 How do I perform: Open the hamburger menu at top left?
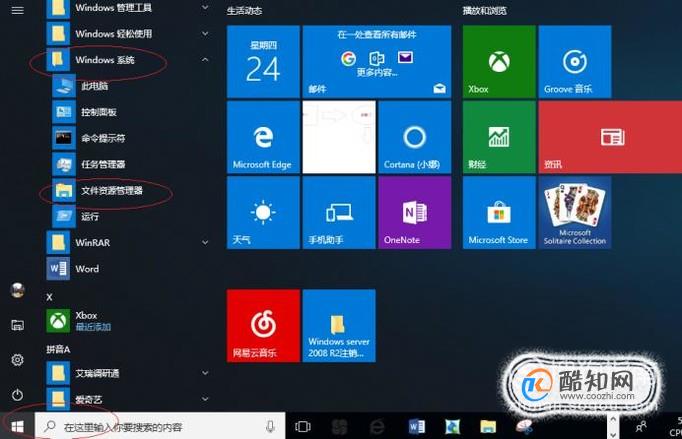pyautogui.click(x=17, y=10)
